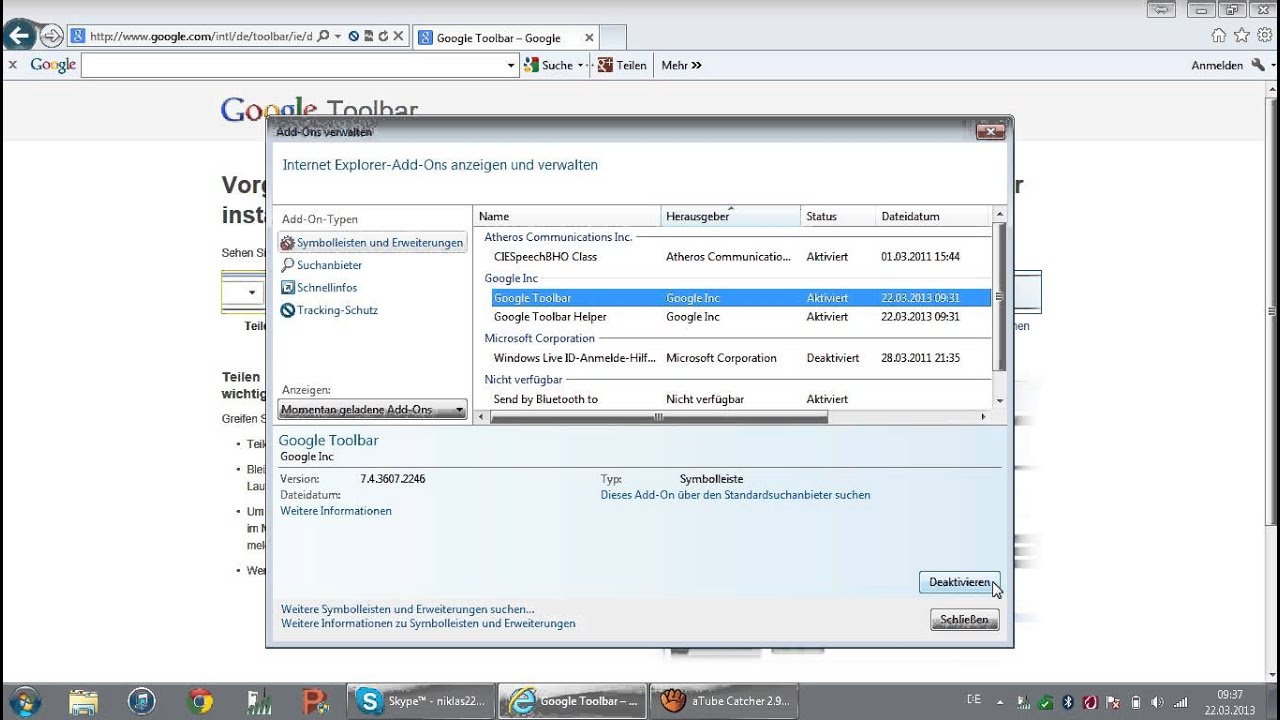This screenshot has width=1280, height=720.
Task: Close the Google Toolbar with its X
Action: 12,65
